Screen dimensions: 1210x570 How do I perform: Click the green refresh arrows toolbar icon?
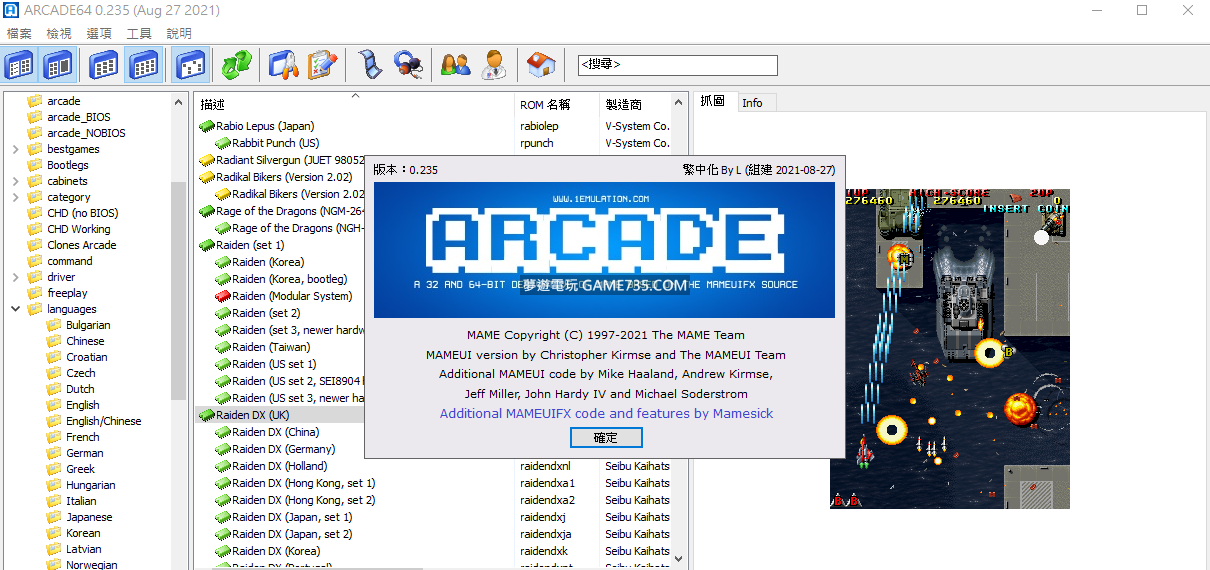(x=237, y=65)
